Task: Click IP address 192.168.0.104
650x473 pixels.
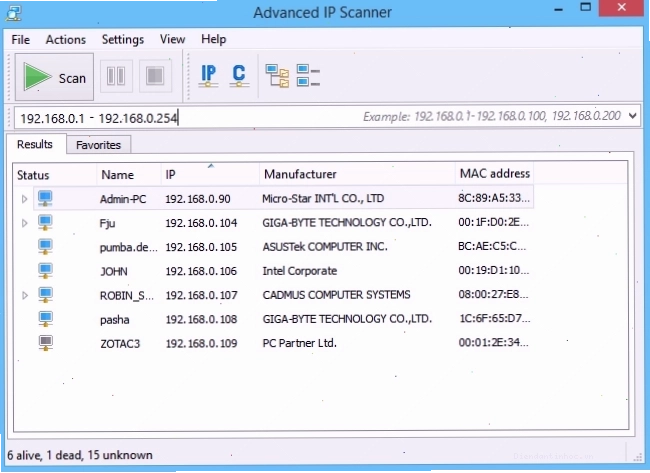Action: point(201,223)
